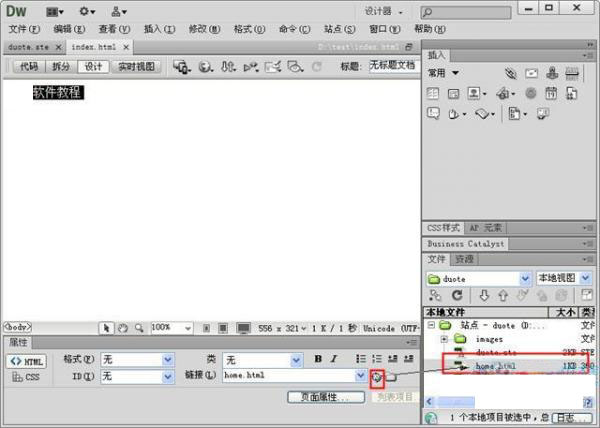Insert a named anchor icon
600x428 pixels.
(x=552, y=73)
